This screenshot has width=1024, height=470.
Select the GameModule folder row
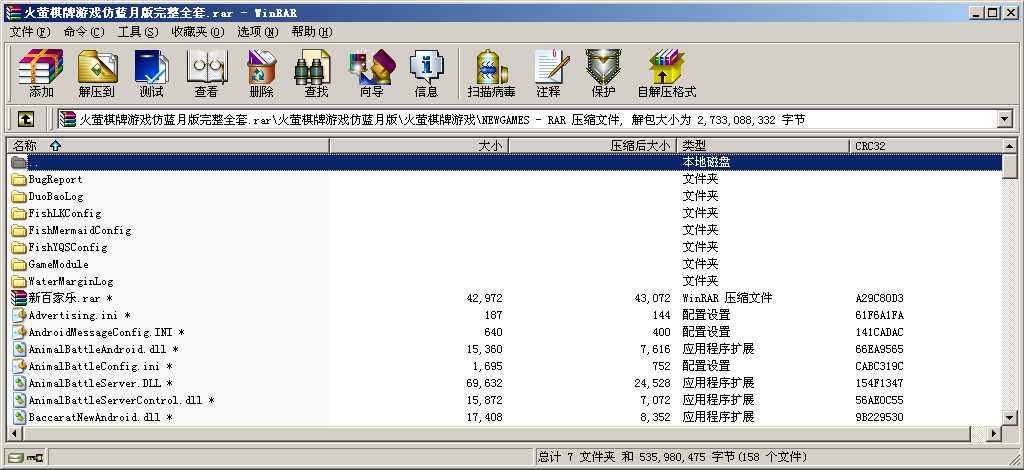(504, 264)
